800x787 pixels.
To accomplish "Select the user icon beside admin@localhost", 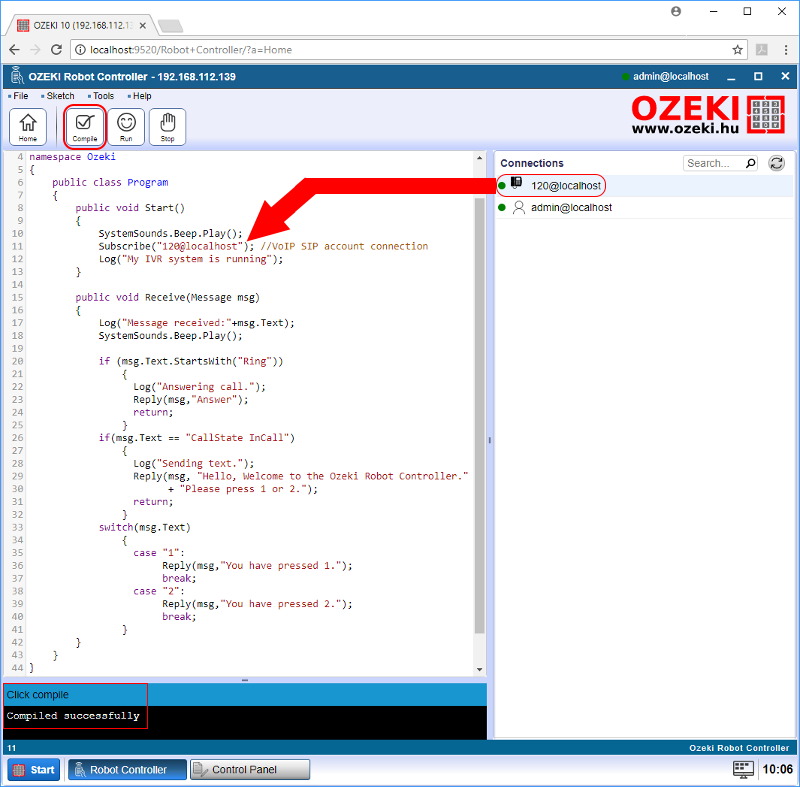I will [x=517, y=207].
